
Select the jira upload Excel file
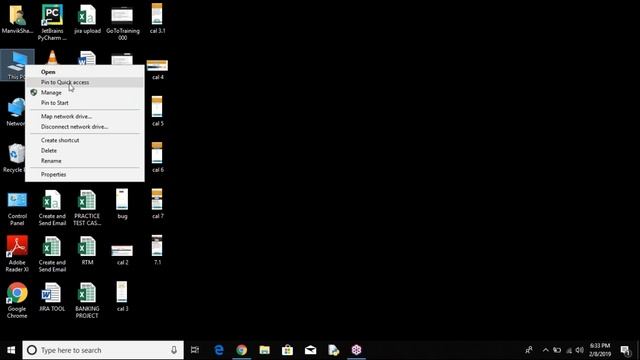(87, 19)
